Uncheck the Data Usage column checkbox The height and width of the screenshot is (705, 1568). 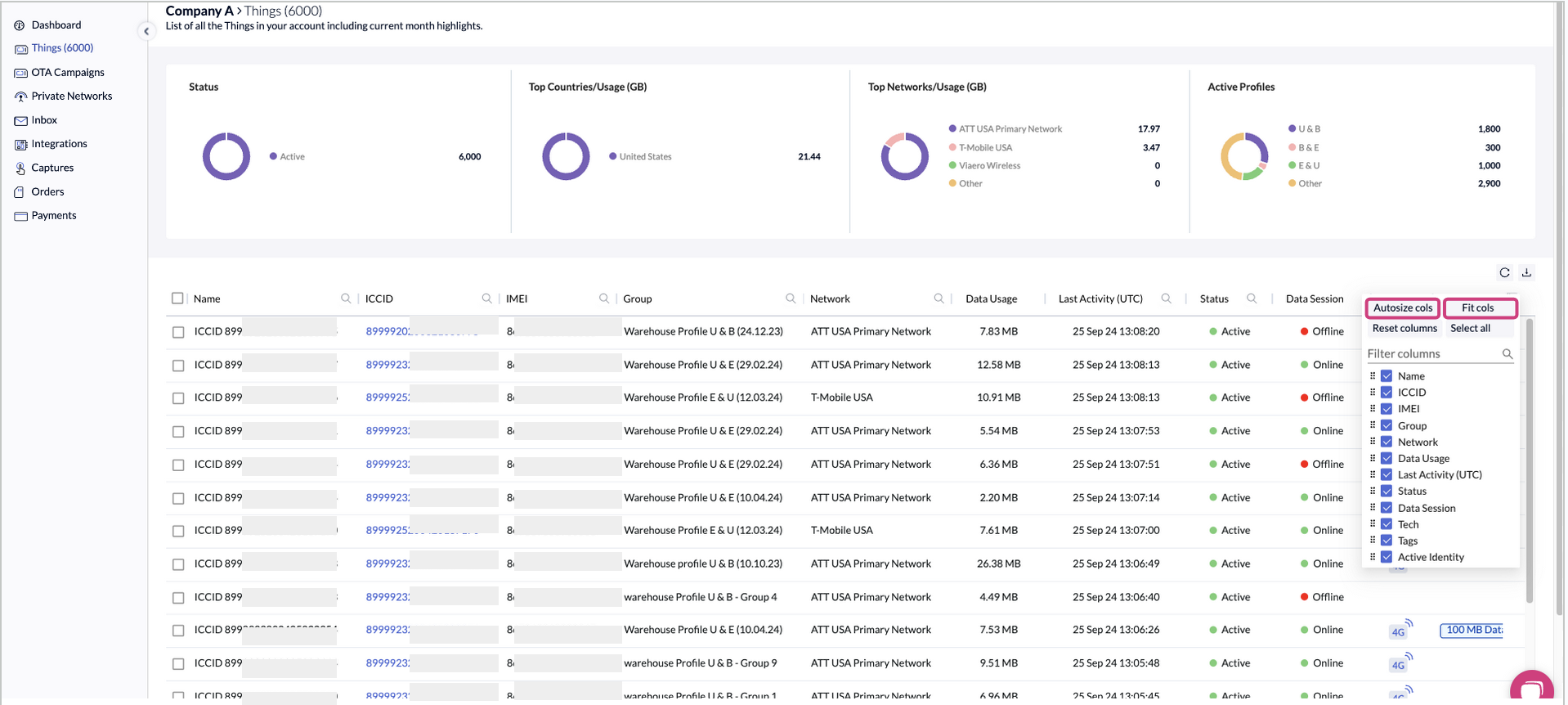click(x=1387, y=459)
